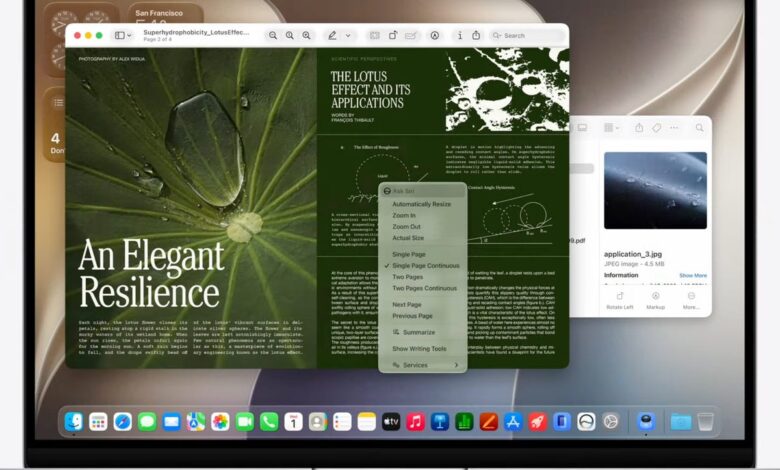Click Rotate Left in Finder preview
780x470 pixels.
(620, 301)
